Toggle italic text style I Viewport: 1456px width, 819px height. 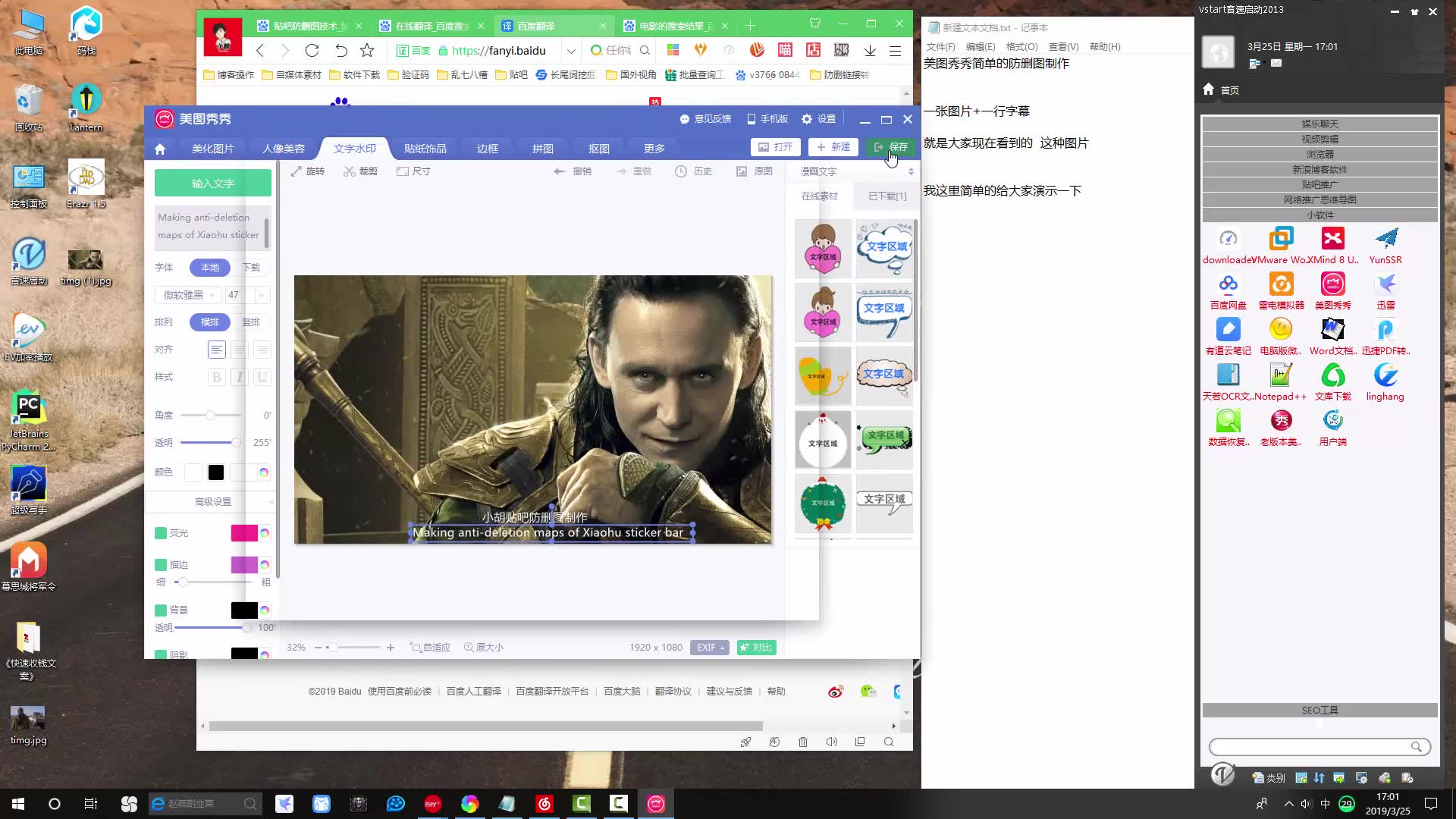point(240,377)
